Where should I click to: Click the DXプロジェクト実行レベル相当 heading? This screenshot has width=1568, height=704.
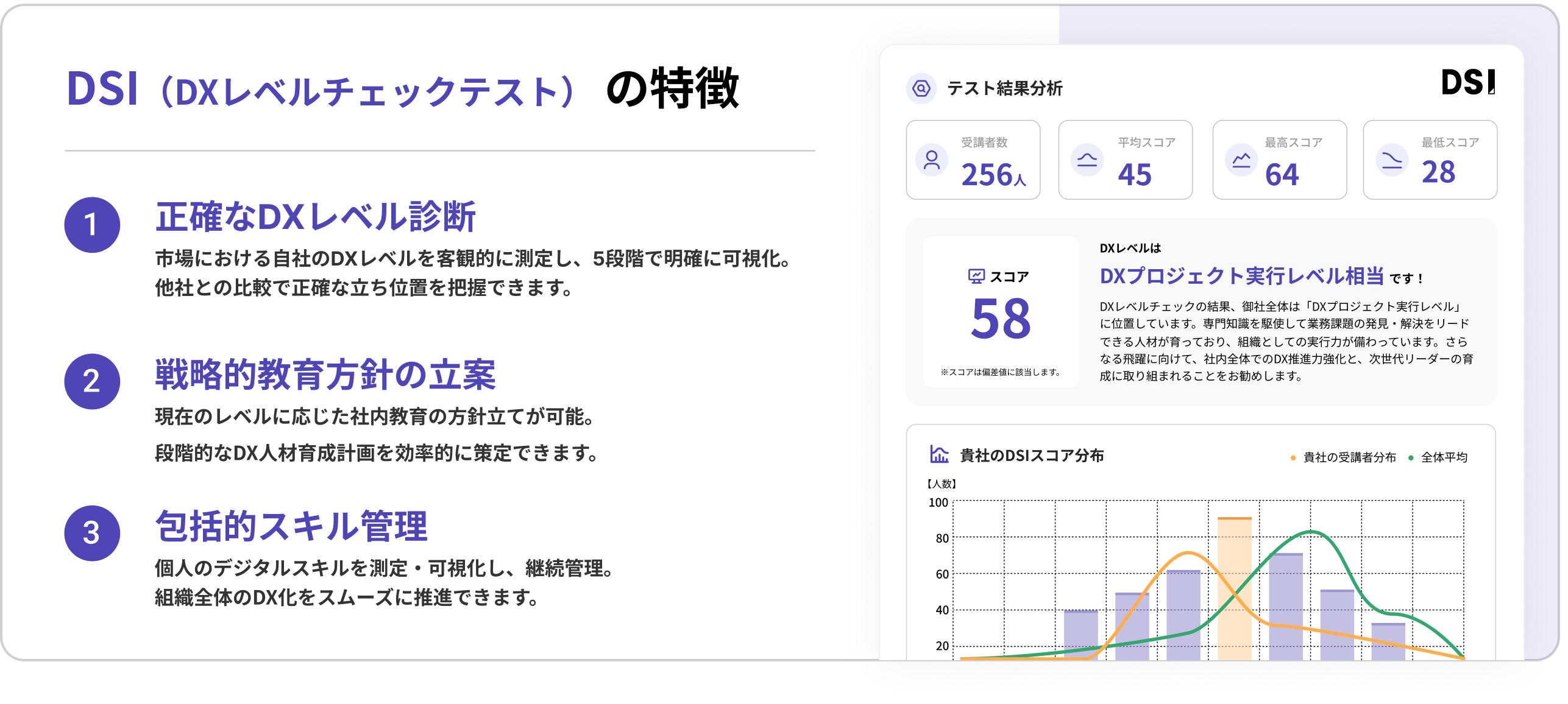(x=1241, y=276)
